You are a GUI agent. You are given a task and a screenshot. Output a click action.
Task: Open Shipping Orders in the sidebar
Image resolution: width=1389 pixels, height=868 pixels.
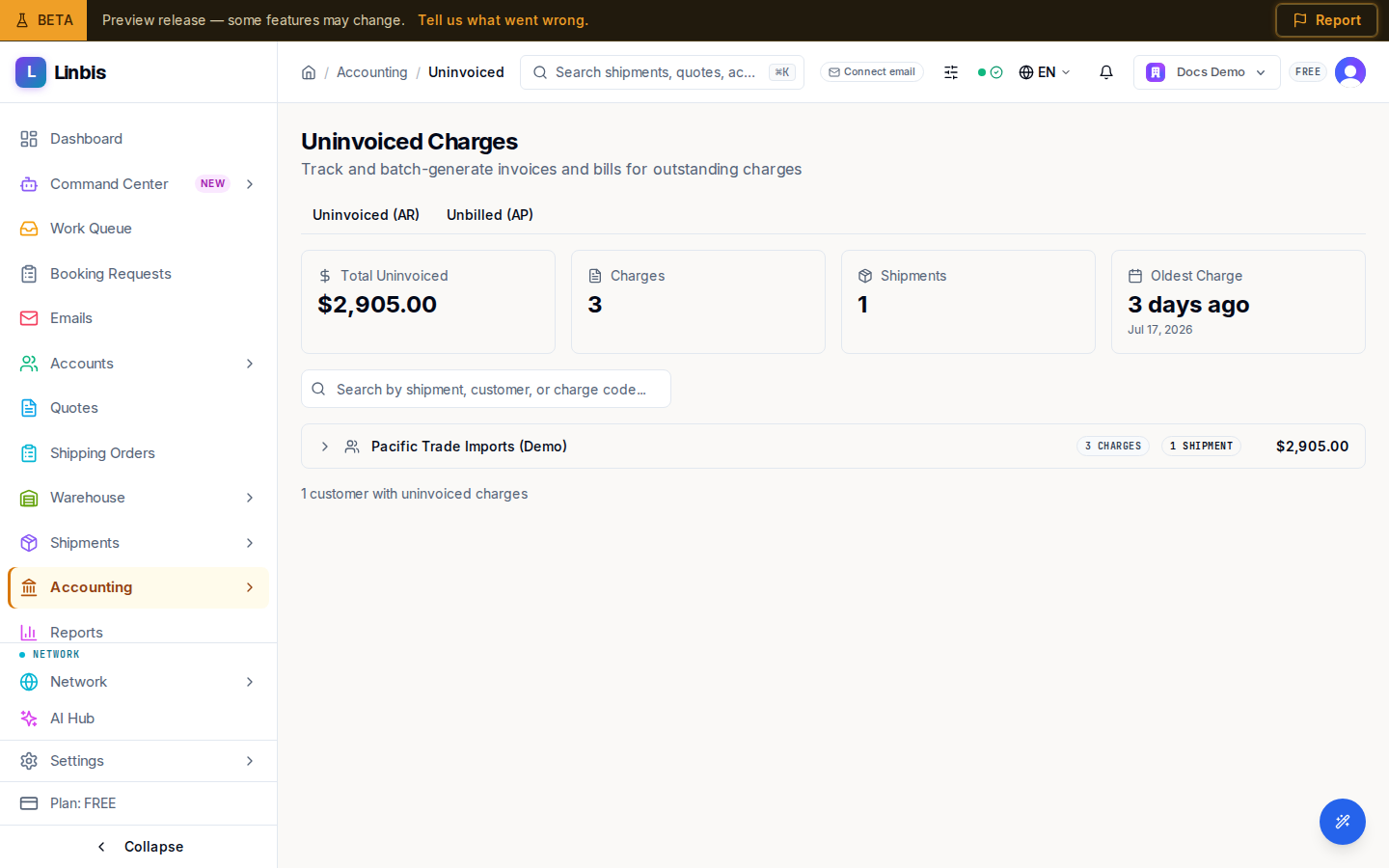point(138,453)
